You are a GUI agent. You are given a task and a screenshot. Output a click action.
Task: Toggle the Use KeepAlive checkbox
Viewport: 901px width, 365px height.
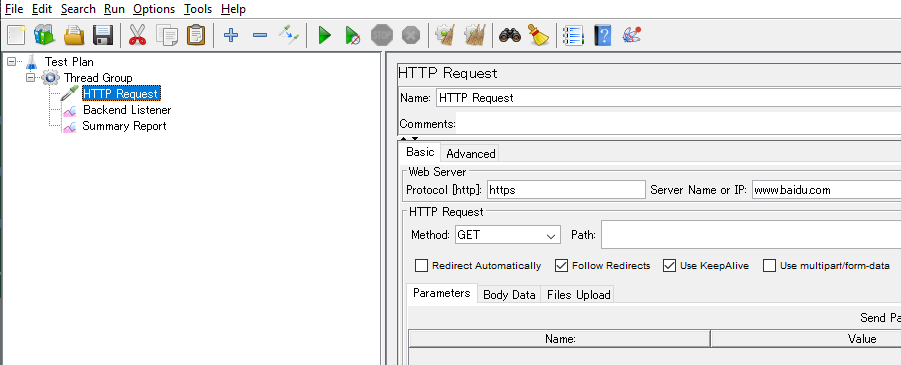pyautogui.click(x=669, y=266)
